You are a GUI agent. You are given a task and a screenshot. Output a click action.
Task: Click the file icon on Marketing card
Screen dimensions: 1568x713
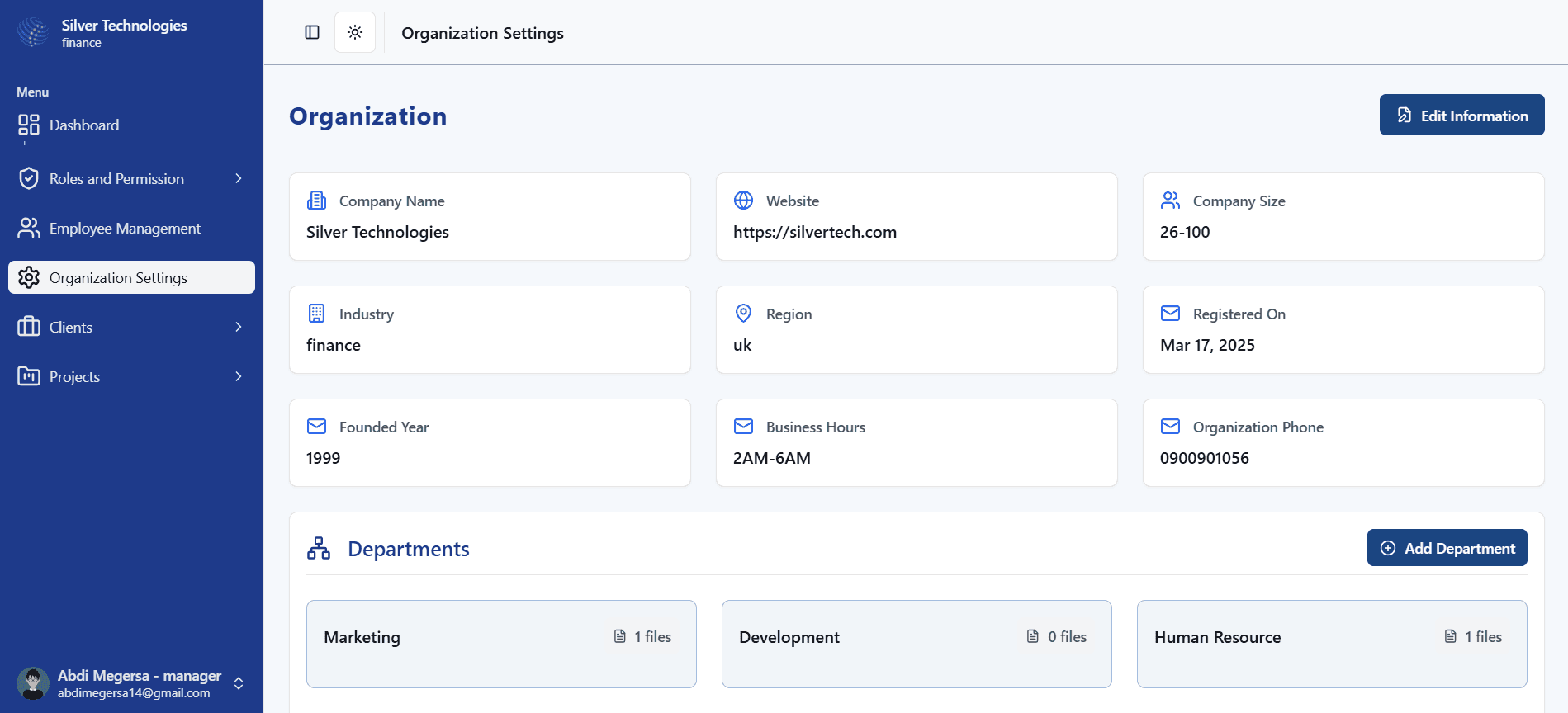(x=620, y=636)
